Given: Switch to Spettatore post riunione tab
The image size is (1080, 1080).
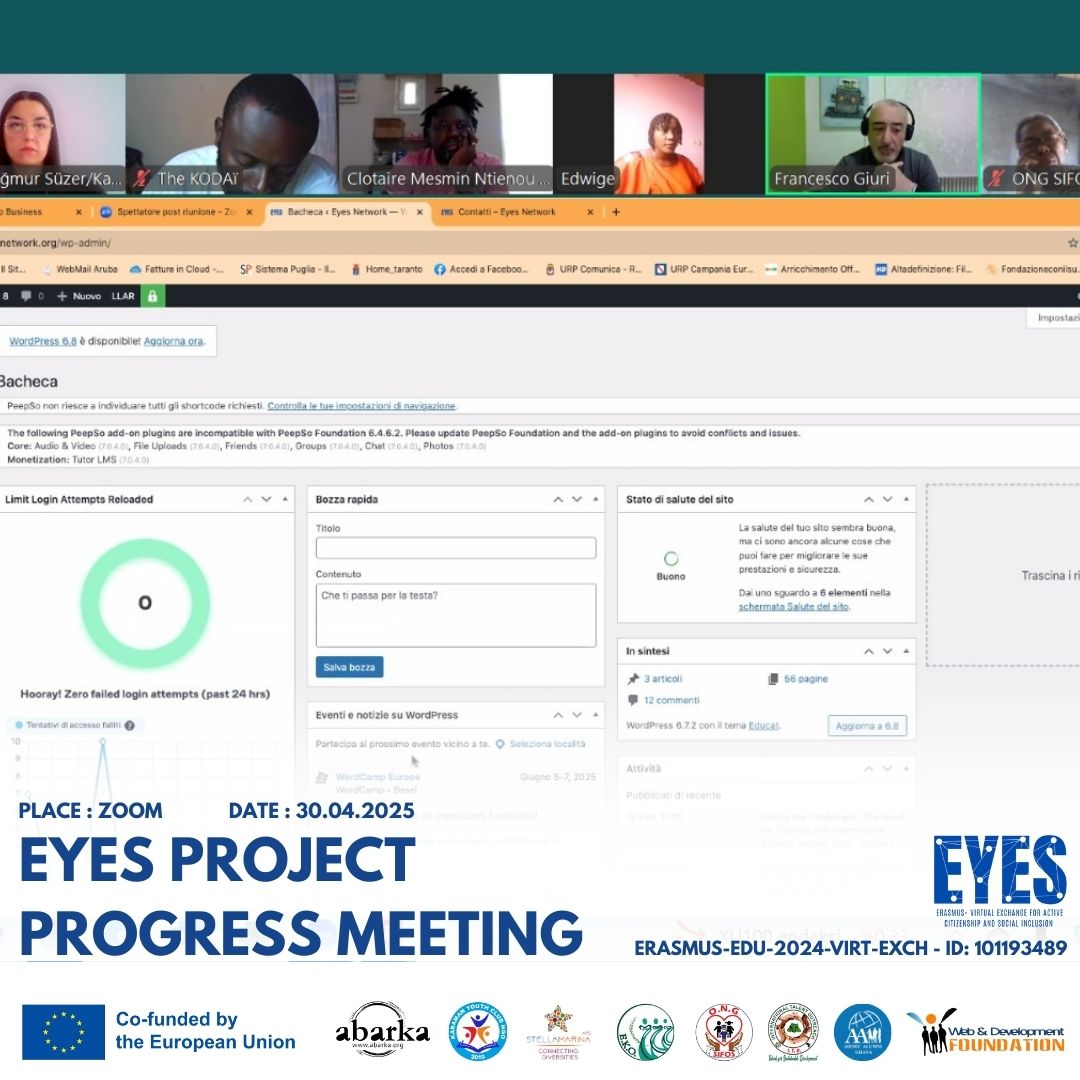Looking at the screenshot, I should pos(177,212).
